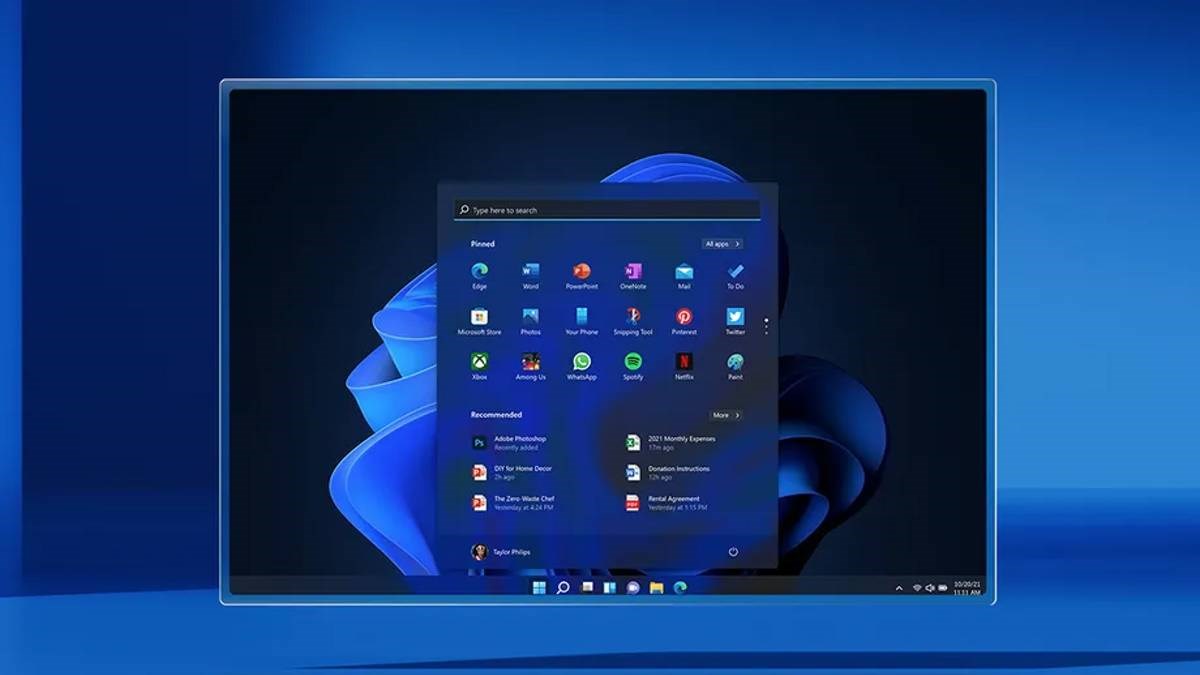Open the Mail app
The image size is (1200, 675).
coord(684,275)
